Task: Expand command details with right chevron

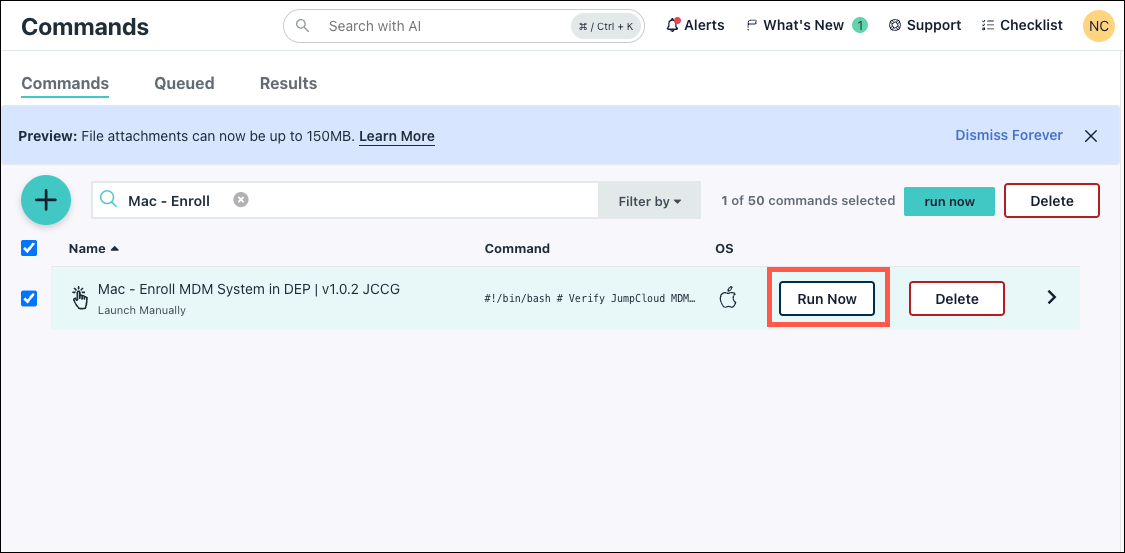Action: pyautogui.click(x=1051, y=297)
